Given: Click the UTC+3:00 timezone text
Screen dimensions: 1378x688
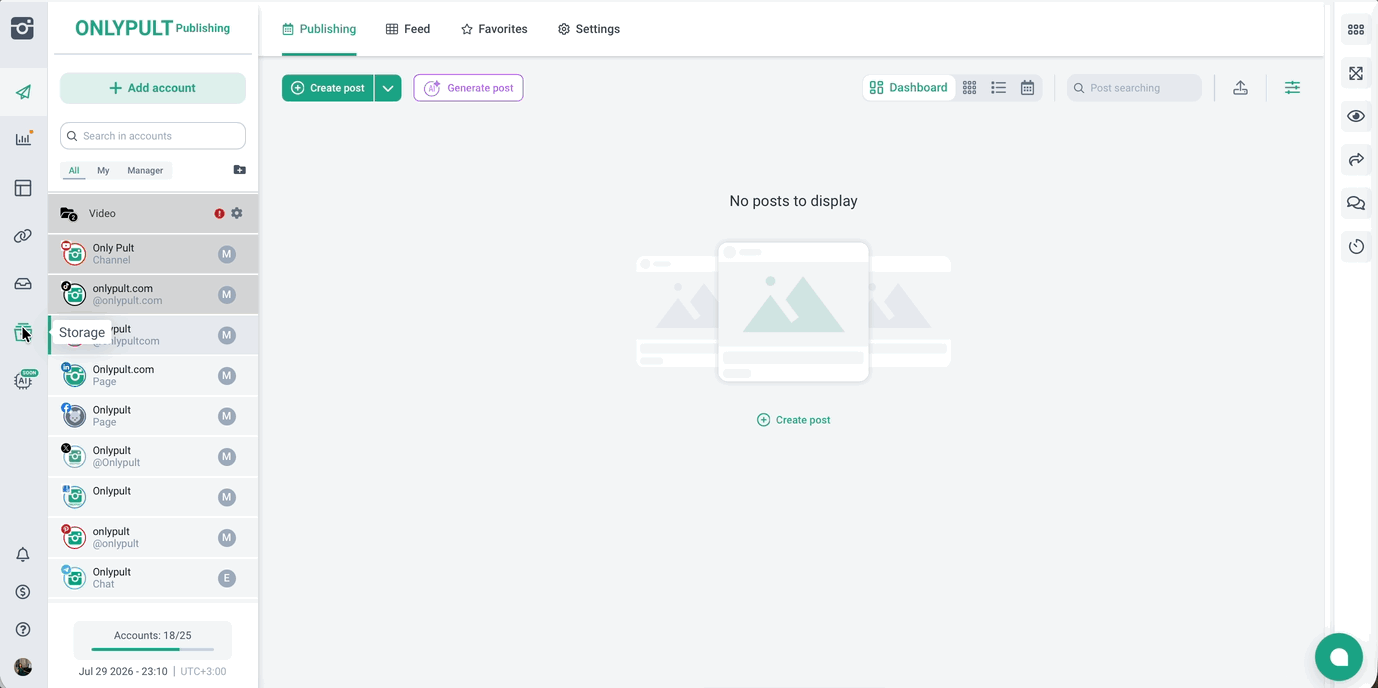Looking at the screenshot, I should [x=203, y=671].
